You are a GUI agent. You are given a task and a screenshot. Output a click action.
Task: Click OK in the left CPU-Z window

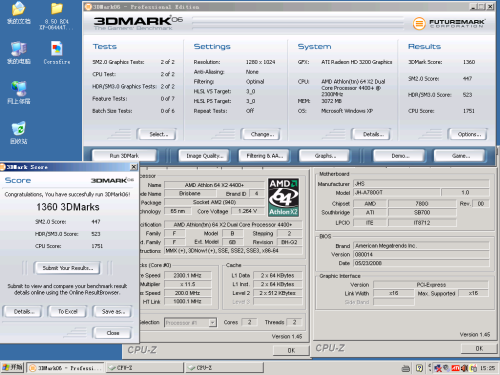click(291, 350)
